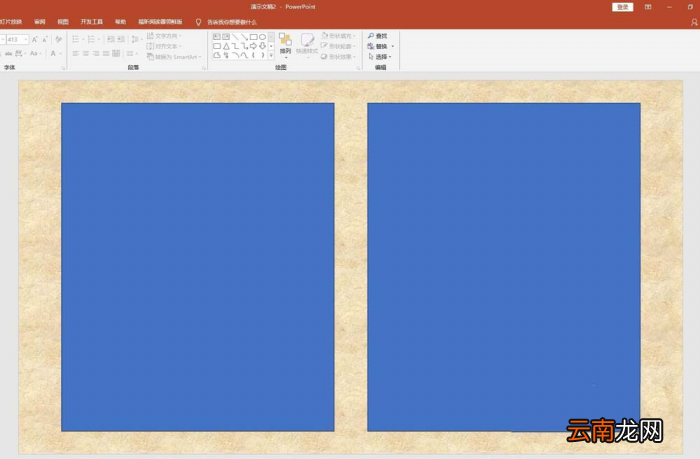Open the ribbon display options icon
Image resolution: width=700 pixels, height=459 pixels.
point(648,7)
